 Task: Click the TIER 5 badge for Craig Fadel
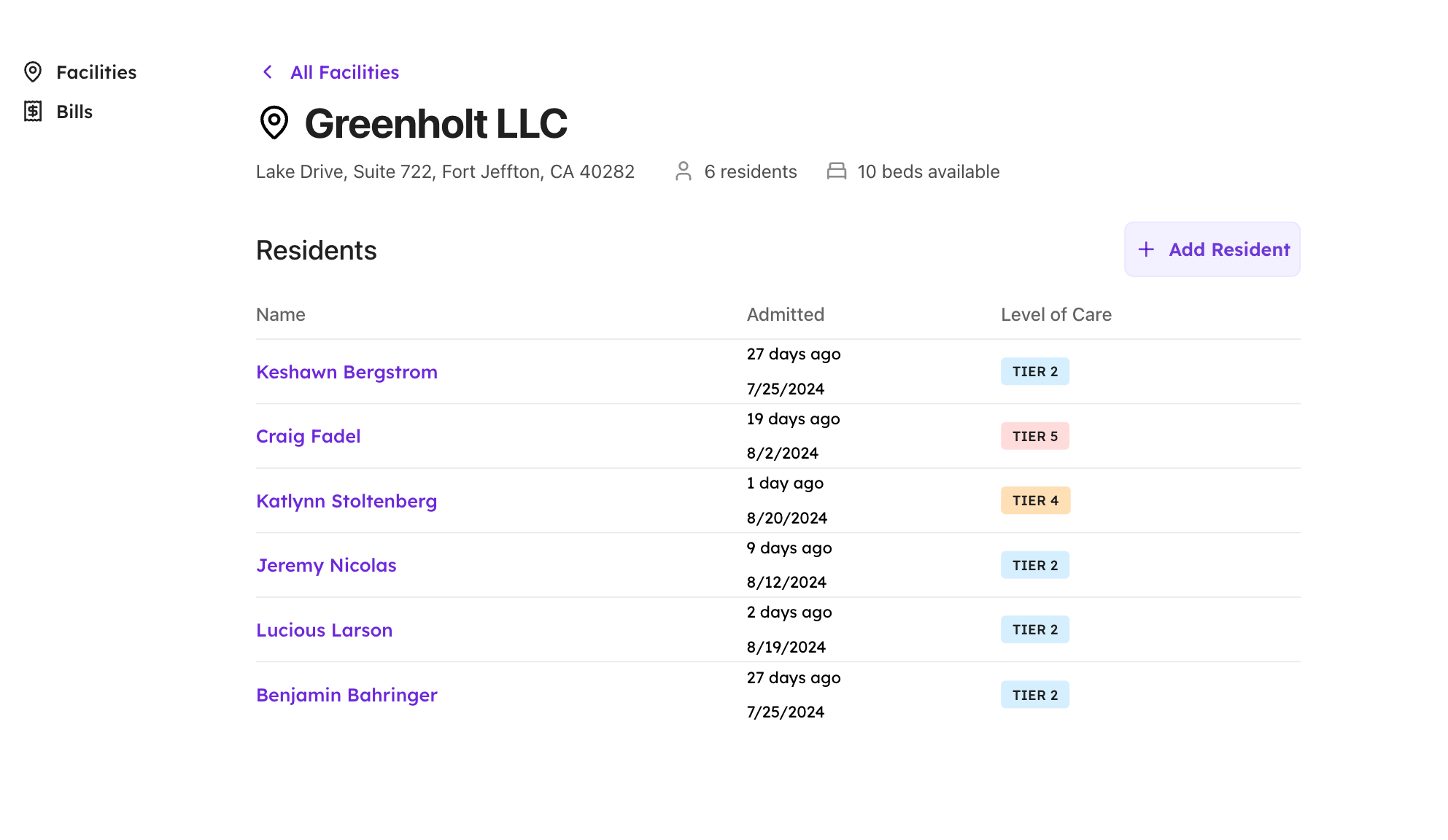(1035, 436)
